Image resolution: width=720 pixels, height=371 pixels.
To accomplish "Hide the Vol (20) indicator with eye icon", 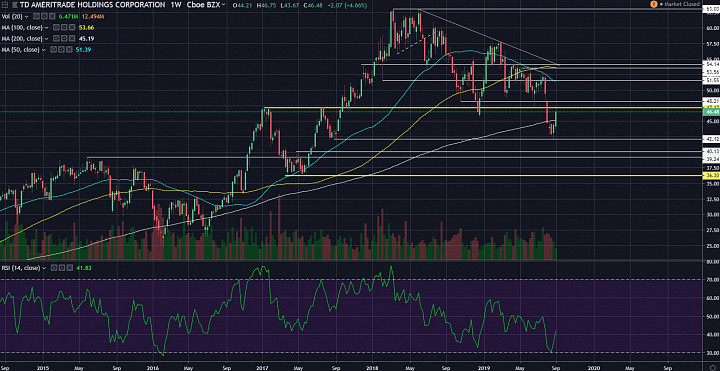I will tap(36, 17).
